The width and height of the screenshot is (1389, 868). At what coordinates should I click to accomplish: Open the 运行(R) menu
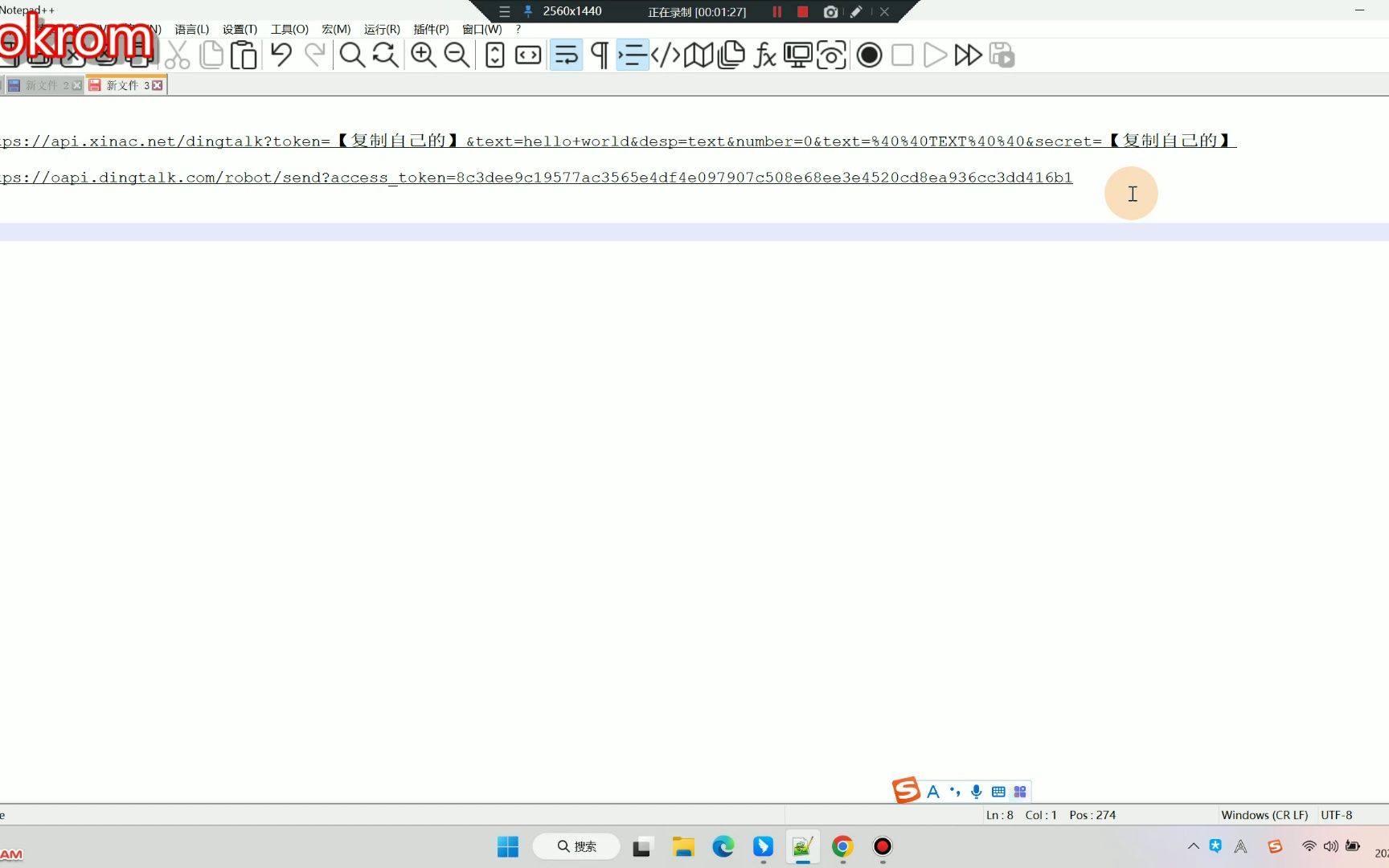382,29
